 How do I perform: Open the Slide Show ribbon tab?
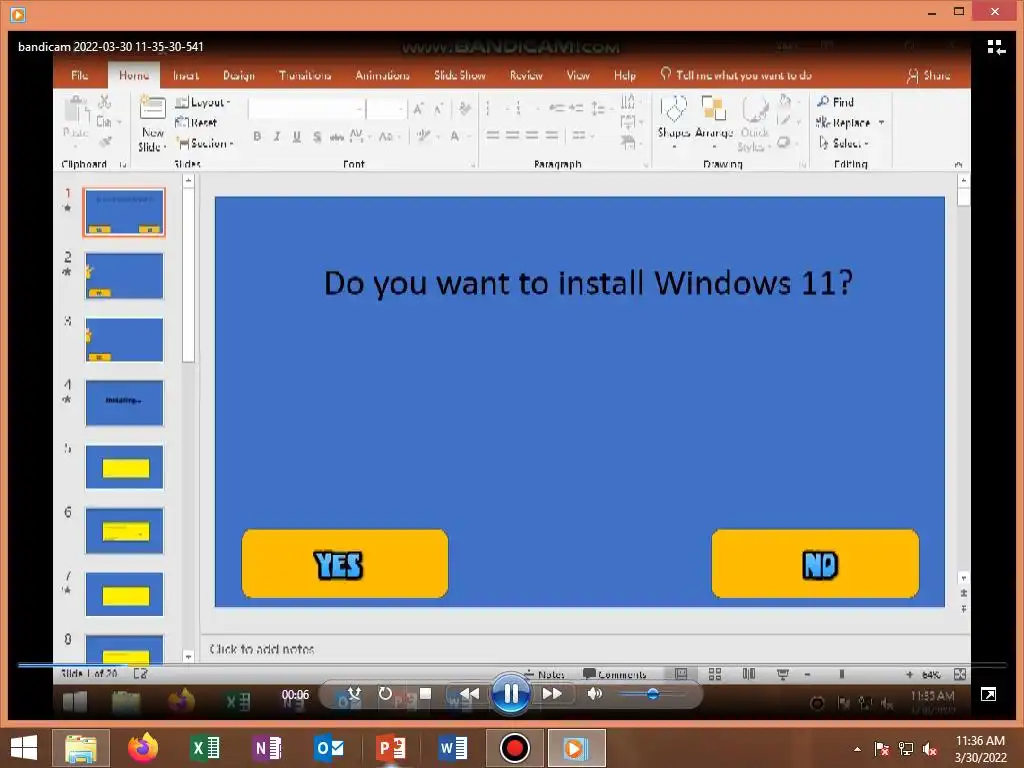point(460,75)
